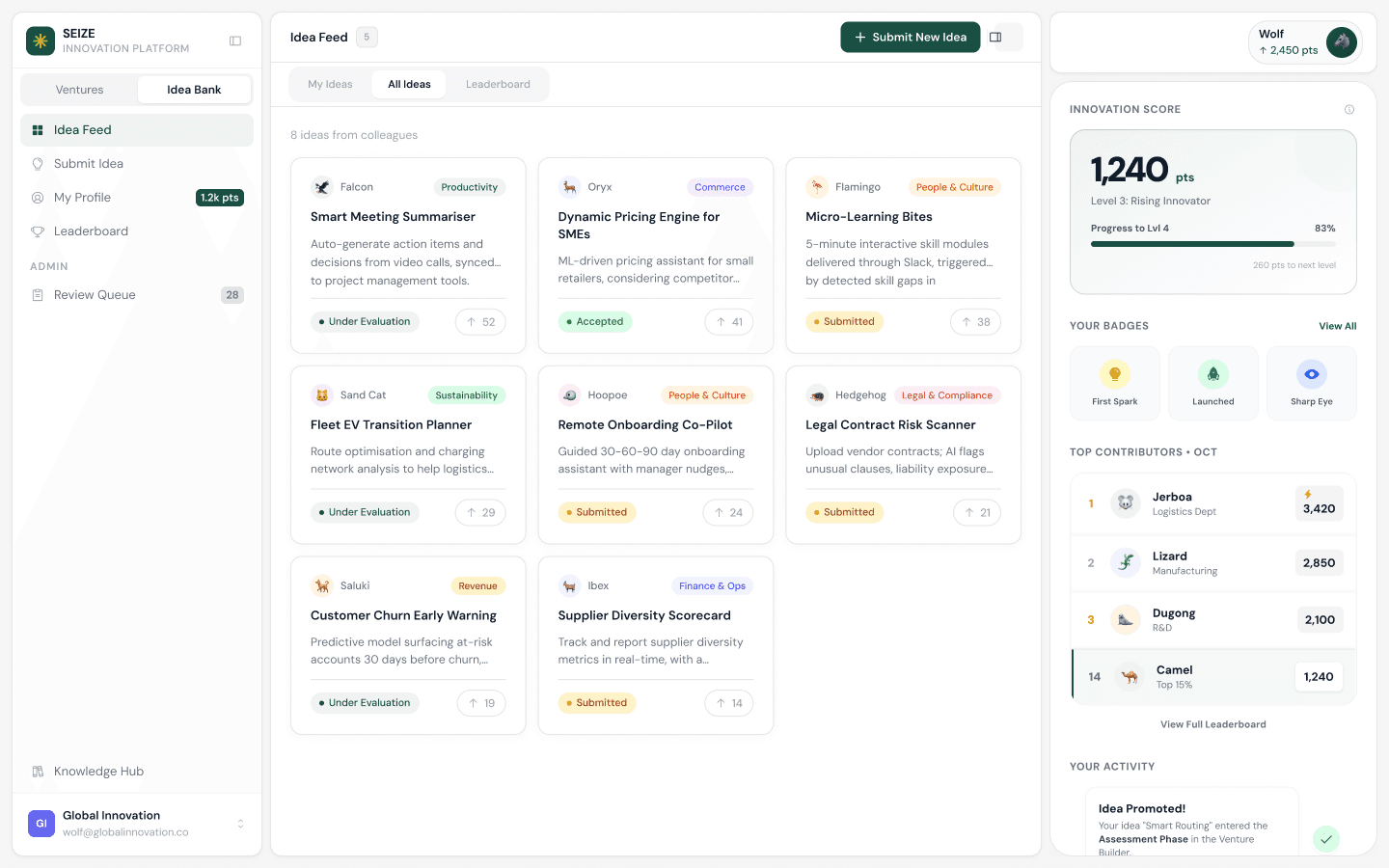The height and width of the screenshot is (868, 1389).
Task: Click the Camel rank 14 leaderboard row
Action: click(1213, 677)
